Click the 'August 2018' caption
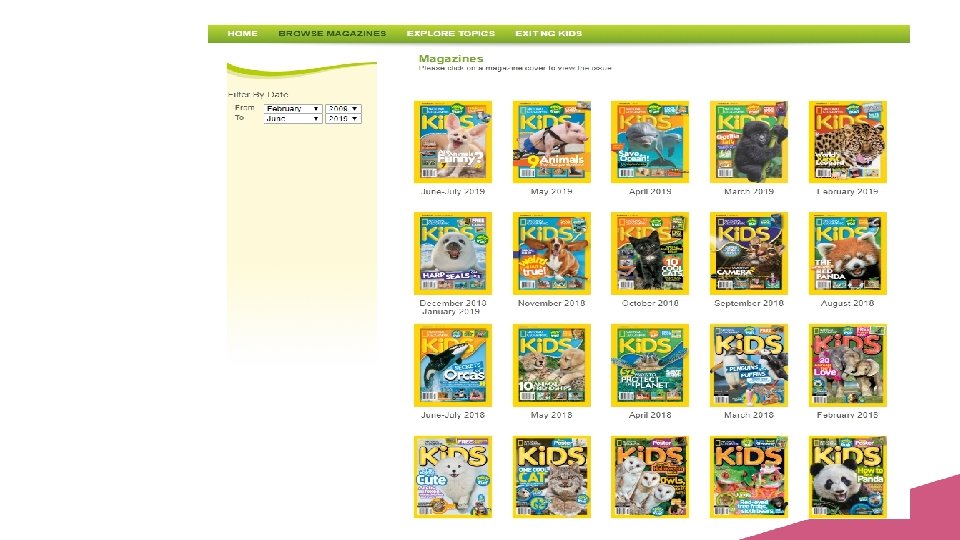Image resolution: width=960 pixels, height=540 pixels. pyautogui.click(x=847, y=303)
